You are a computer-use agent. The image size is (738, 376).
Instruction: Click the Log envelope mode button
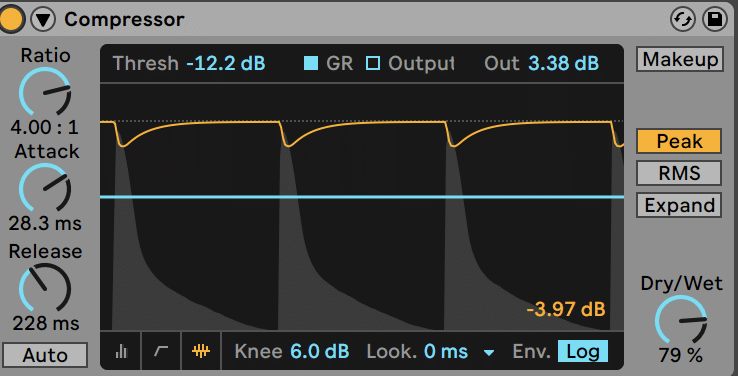583,352
